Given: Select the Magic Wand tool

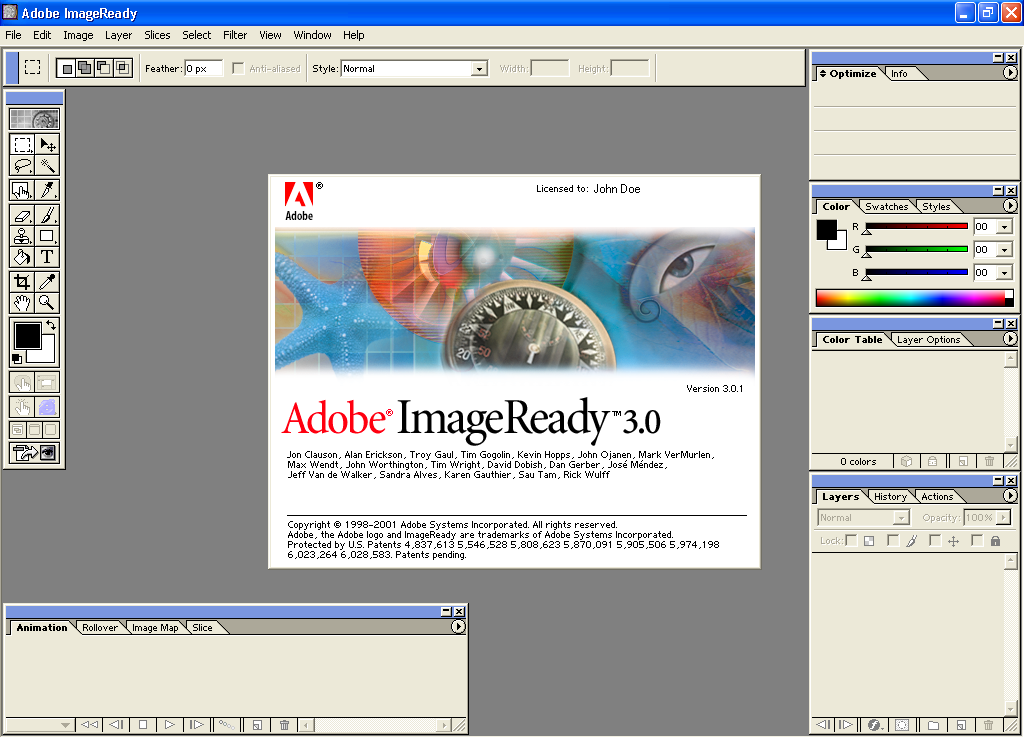Looking at the screenshot, I should click(x=47, y=165).
